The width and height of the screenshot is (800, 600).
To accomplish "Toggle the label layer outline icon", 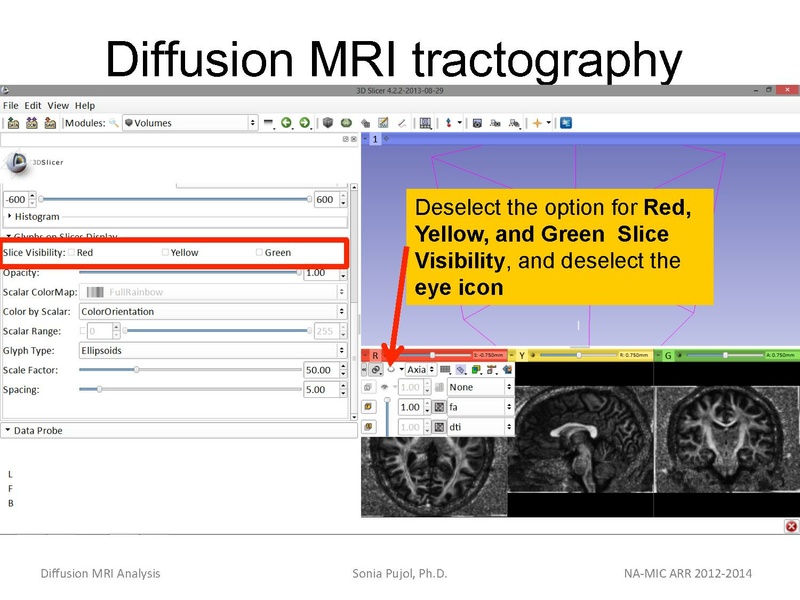I will pos(439,387).
